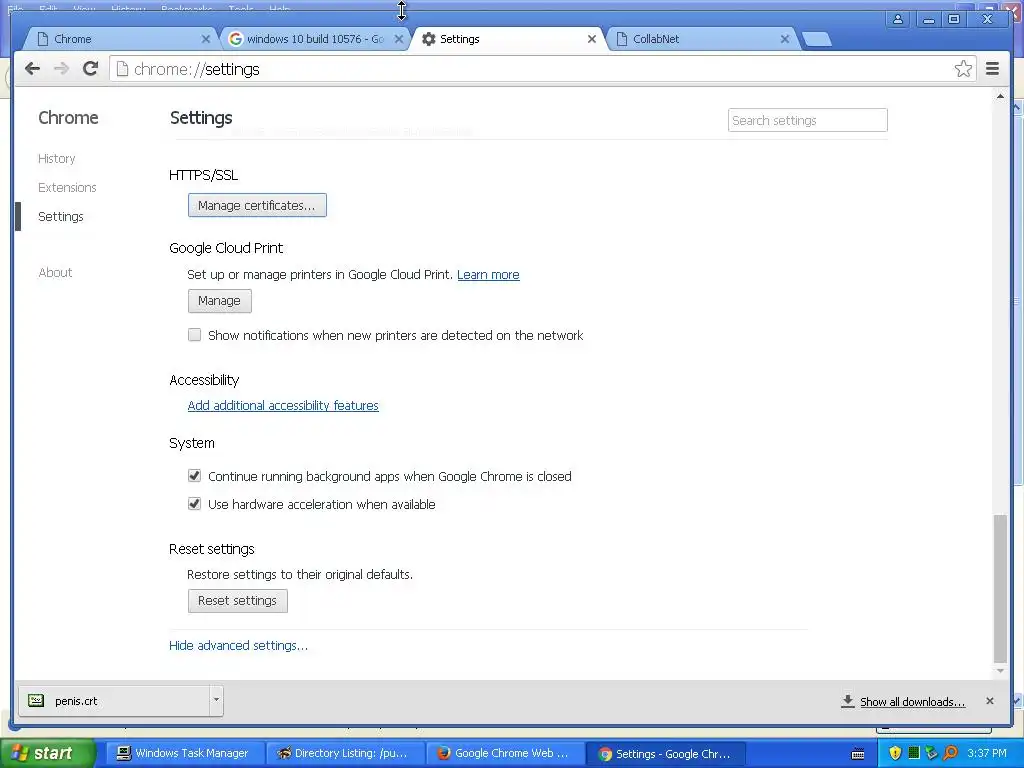
Task: Open the penis.crt download options dropdown arrow
Action: tap(216, 701)
